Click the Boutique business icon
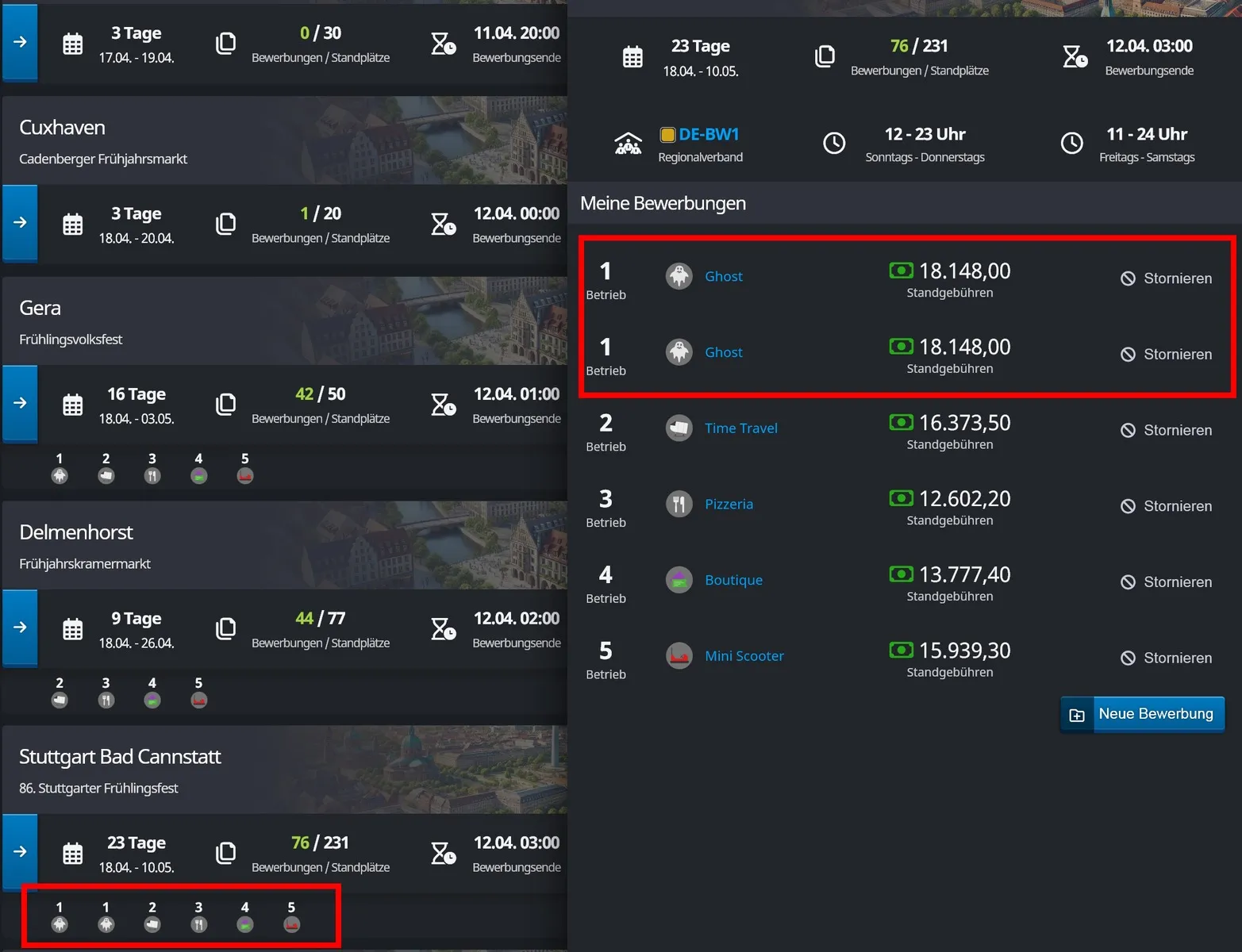1242x952 pixels. [x=679, y=581]
